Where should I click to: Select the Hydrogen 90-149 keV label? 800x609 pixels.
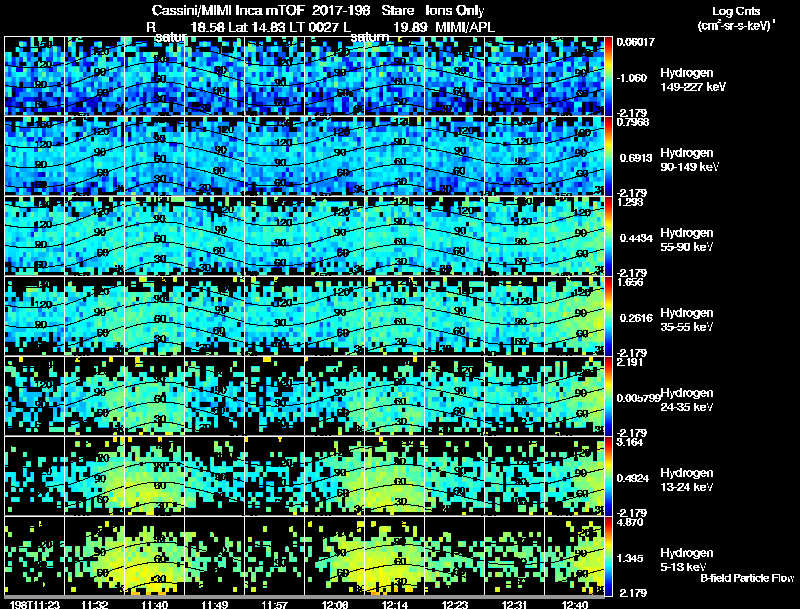pyautogui.click(x=689, y=160)
